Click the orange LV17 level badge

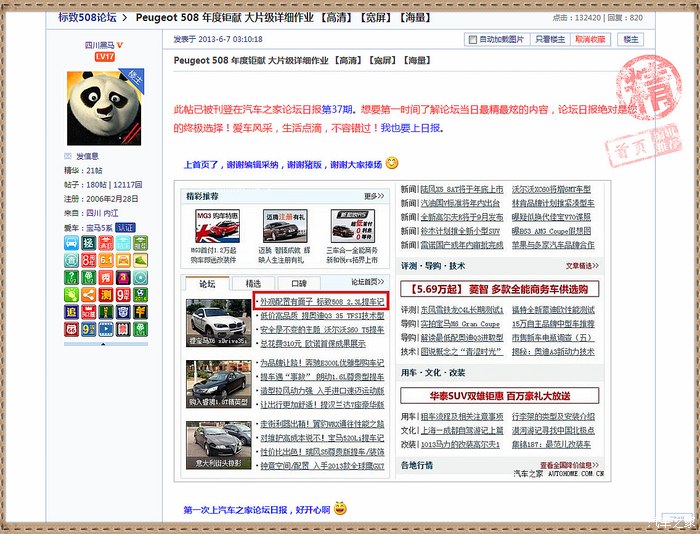(x=104, y=57)
